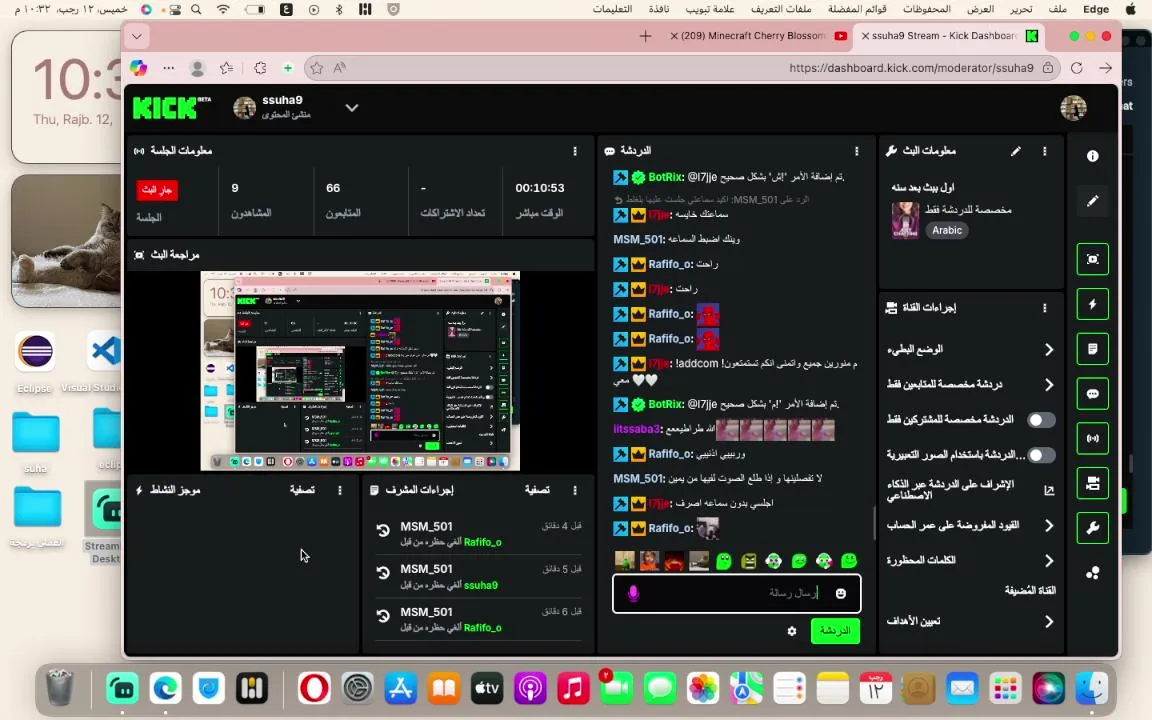
Task: Open the kebab menu of the الدردشة chat panel
Action: pyautogui.click(x=857, y=151)
